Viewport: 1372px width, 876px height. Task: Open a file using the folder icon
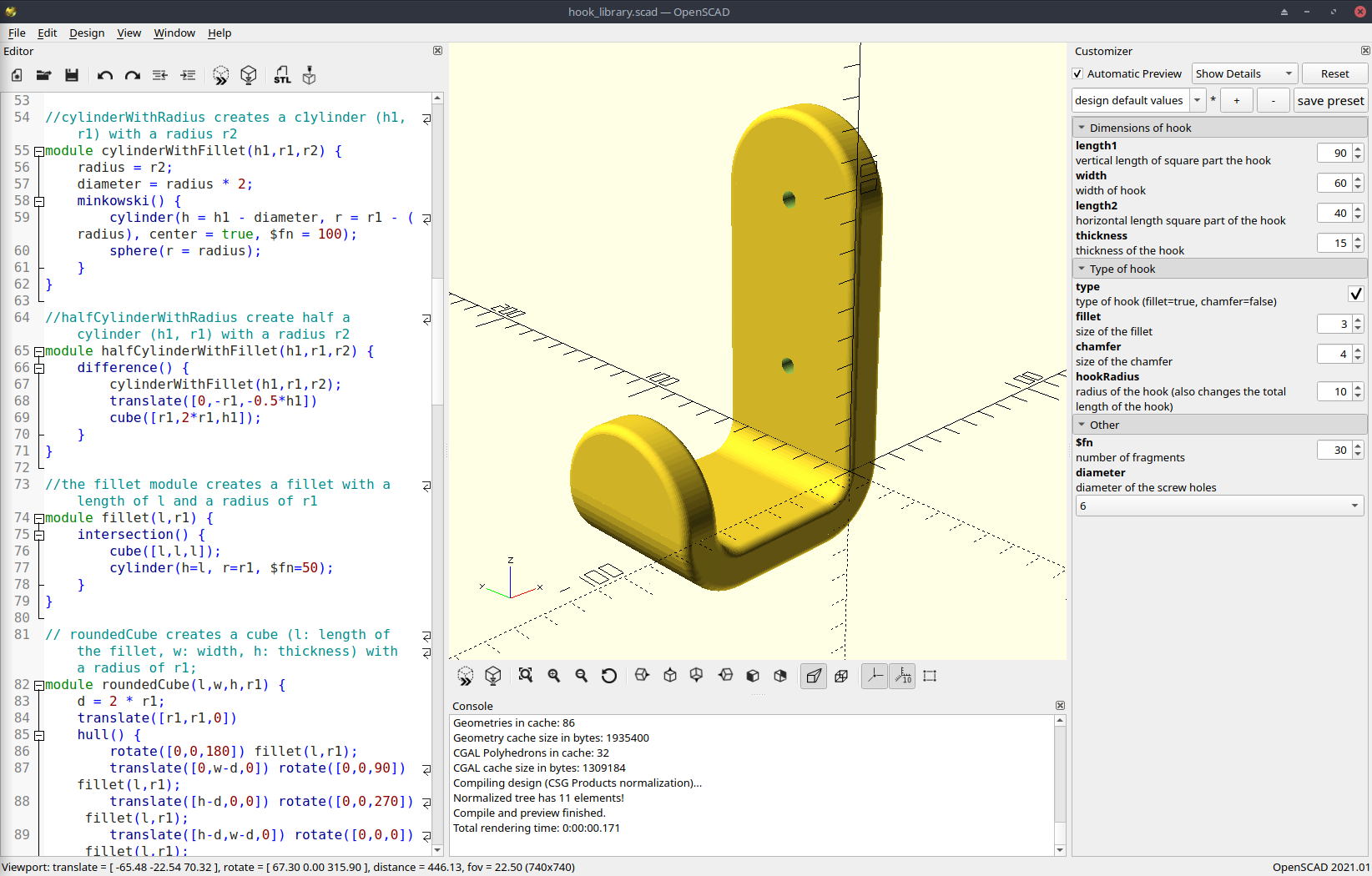[44, 76]
